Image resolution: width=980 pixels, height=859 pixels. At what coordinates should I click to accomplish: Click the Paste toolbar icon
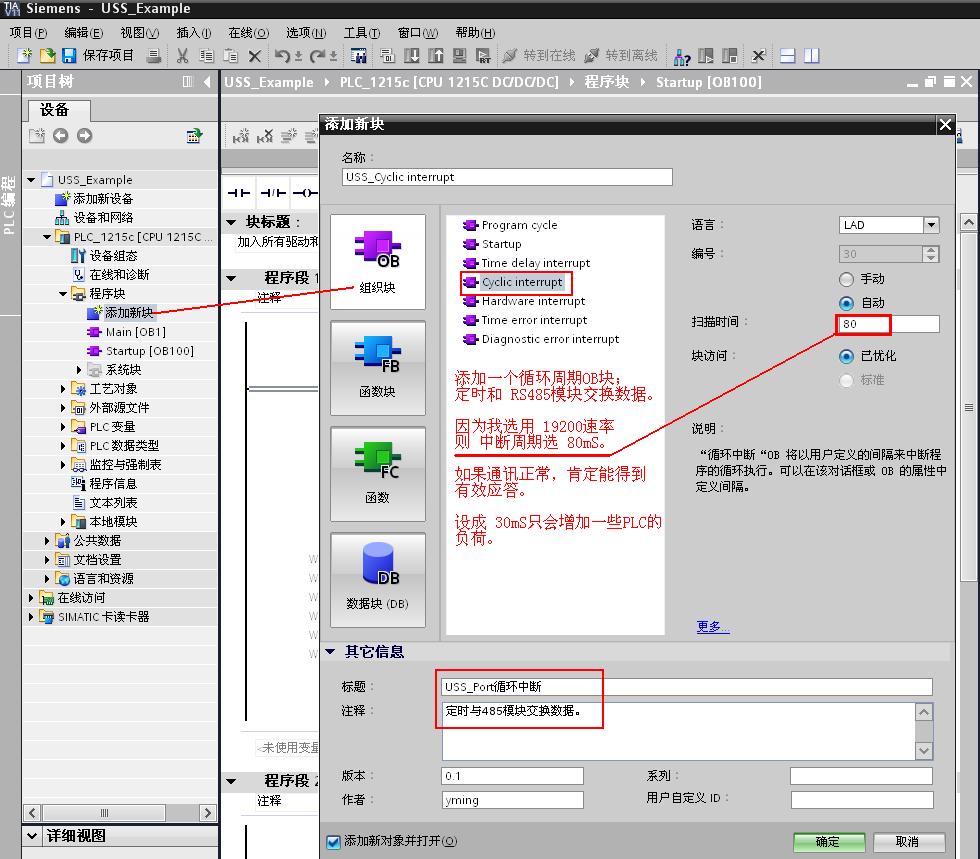231,56
